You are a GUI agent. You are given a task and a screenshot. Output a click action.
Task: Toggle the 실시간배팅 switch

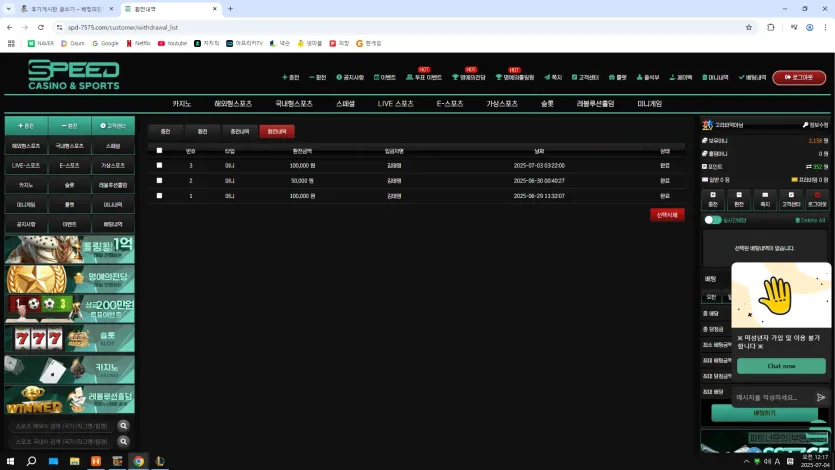click(713, 220)
